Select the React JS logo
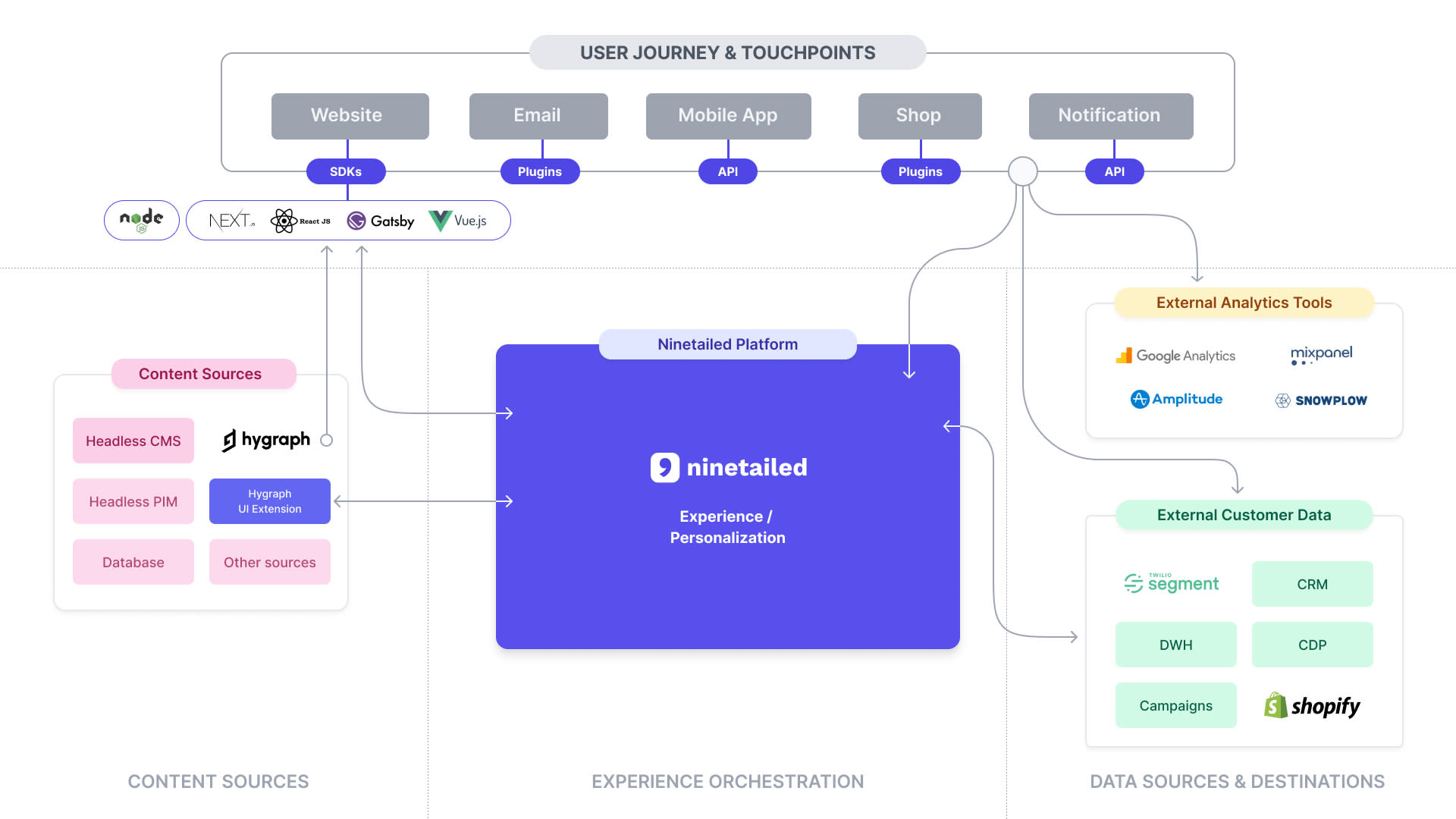This screenshot has width=1456, height=819. pyautogui.click(x=300, y=221)
